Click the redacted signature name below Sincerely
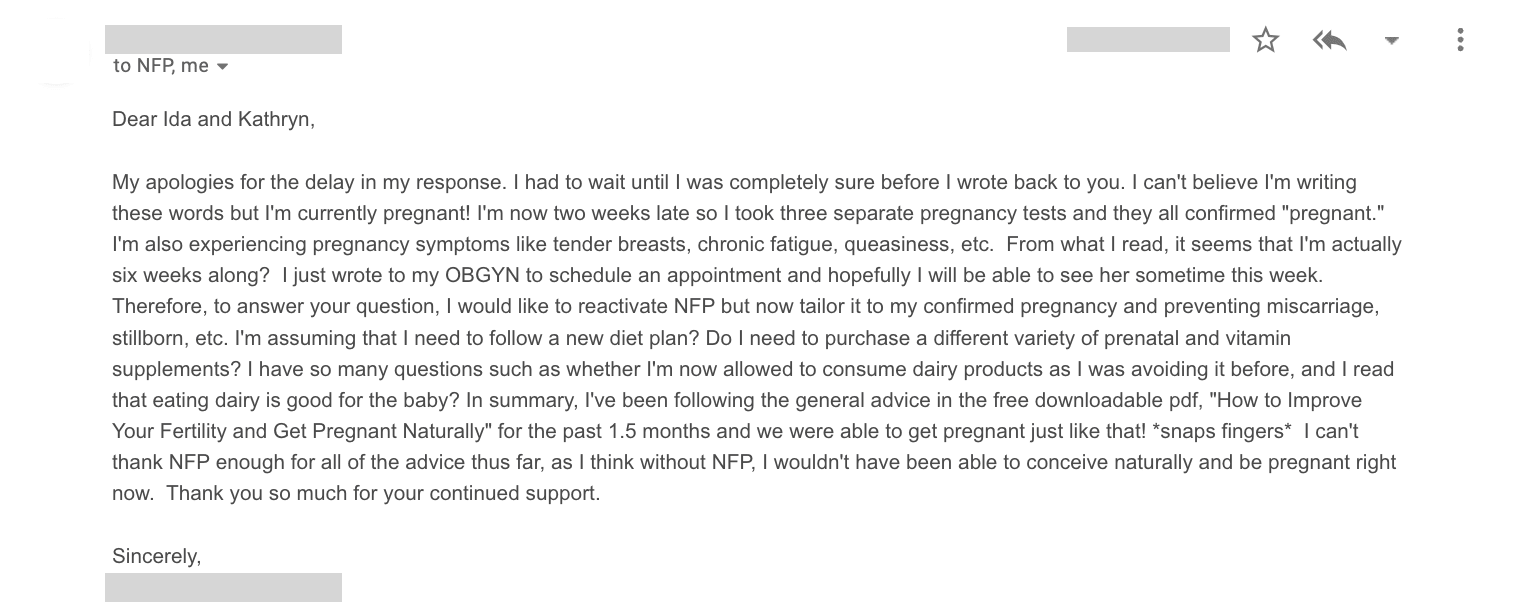 click(223, 587)
